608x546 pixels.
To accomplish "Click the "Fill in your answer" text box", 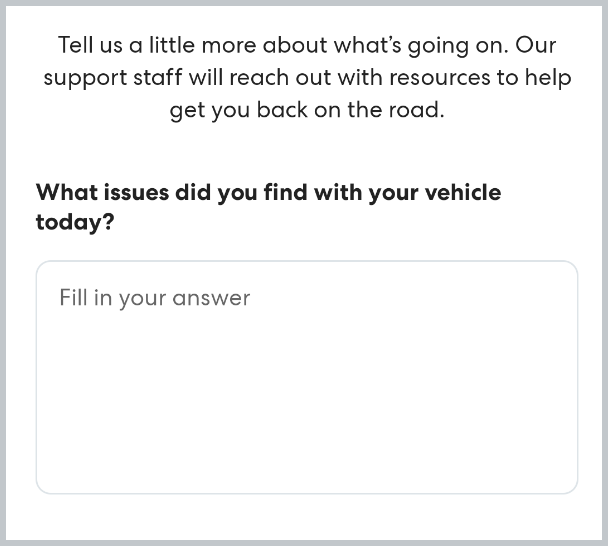I will [x=306, y=377].
